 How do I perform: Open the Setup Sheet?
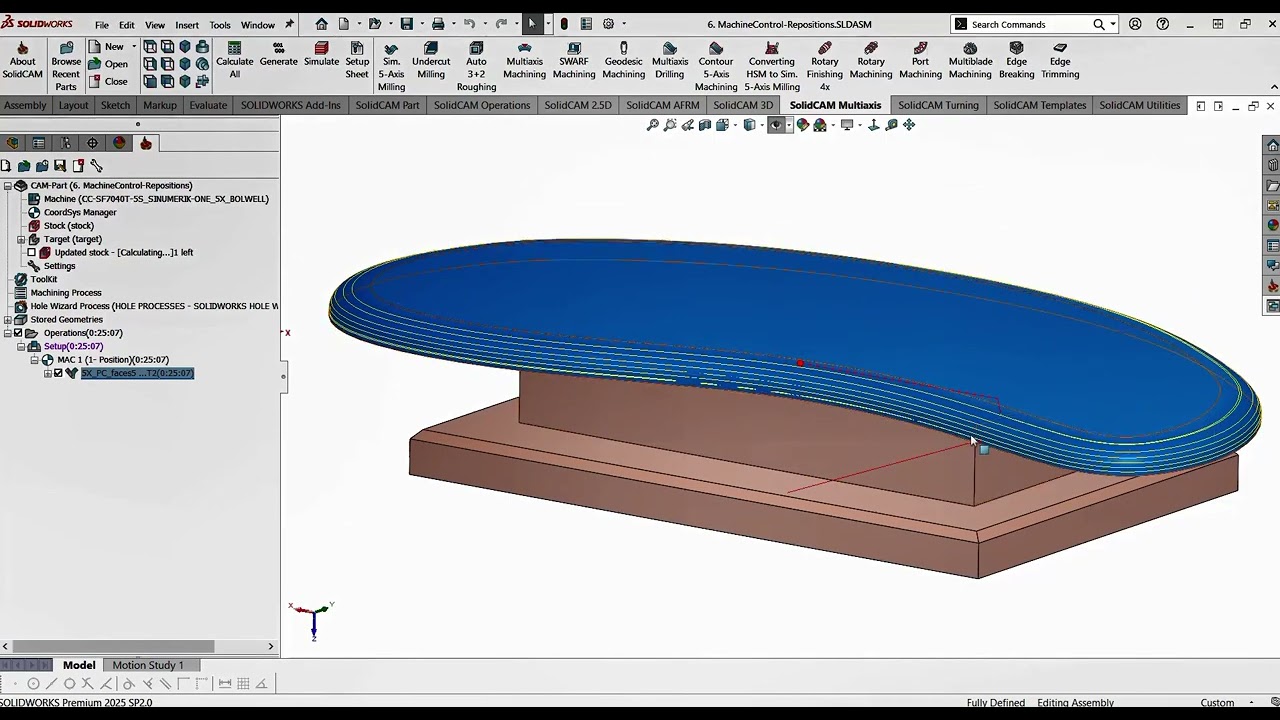click(x=357, y=61)
